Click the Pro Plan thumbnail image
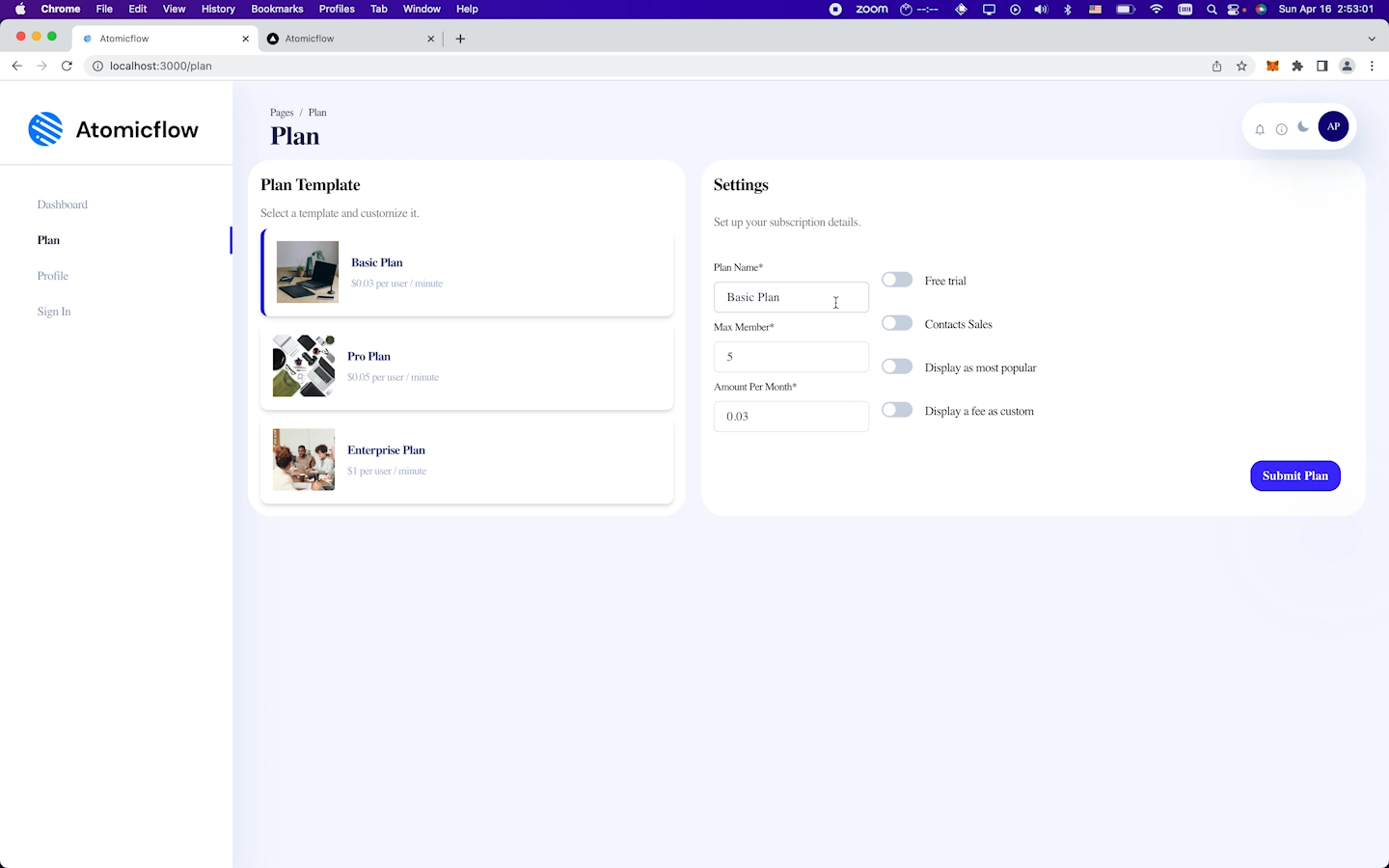The image size is (1389, 868). click(304, 366)
